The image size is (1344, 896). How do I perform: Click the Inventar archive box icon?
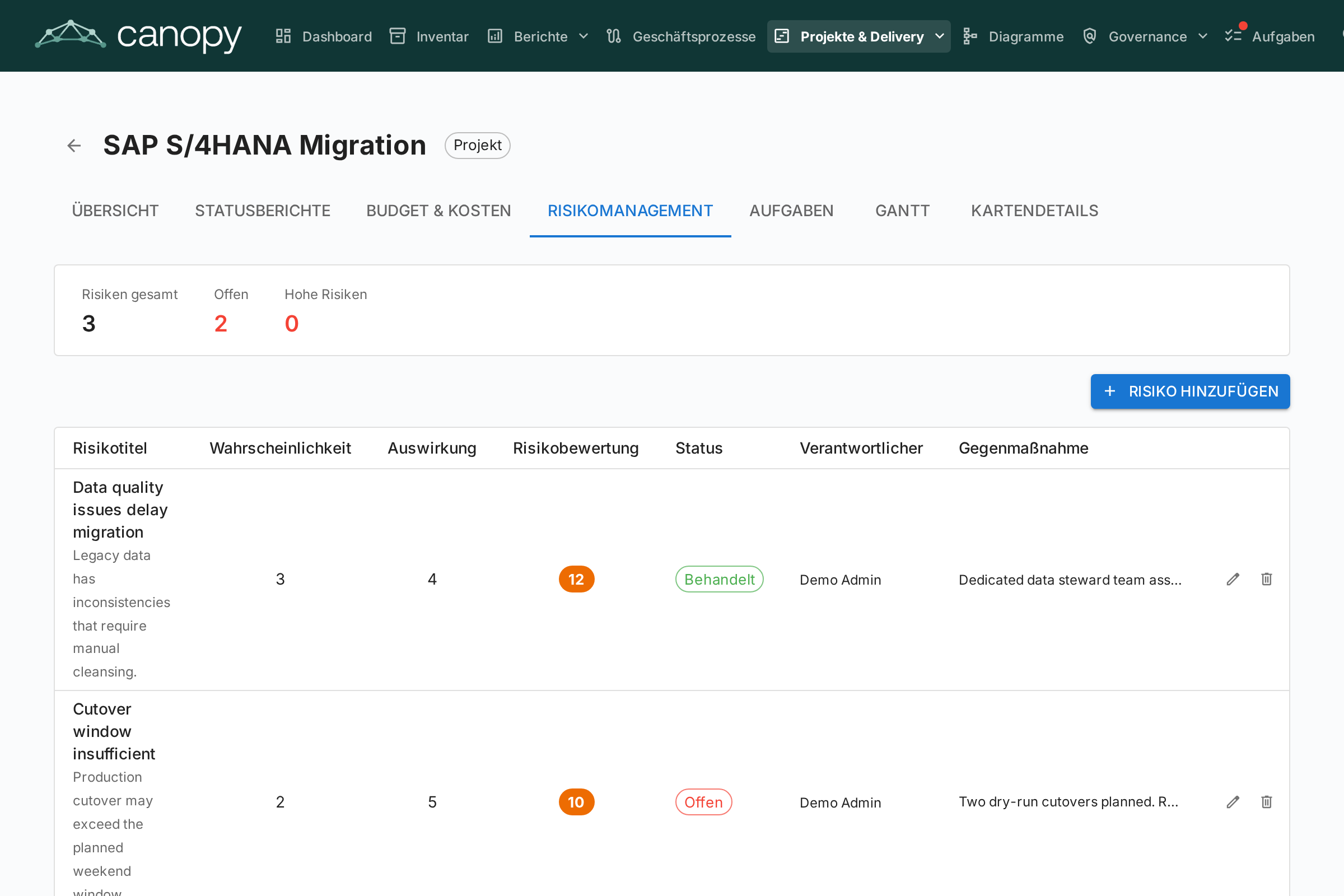[x=398, y=36]
